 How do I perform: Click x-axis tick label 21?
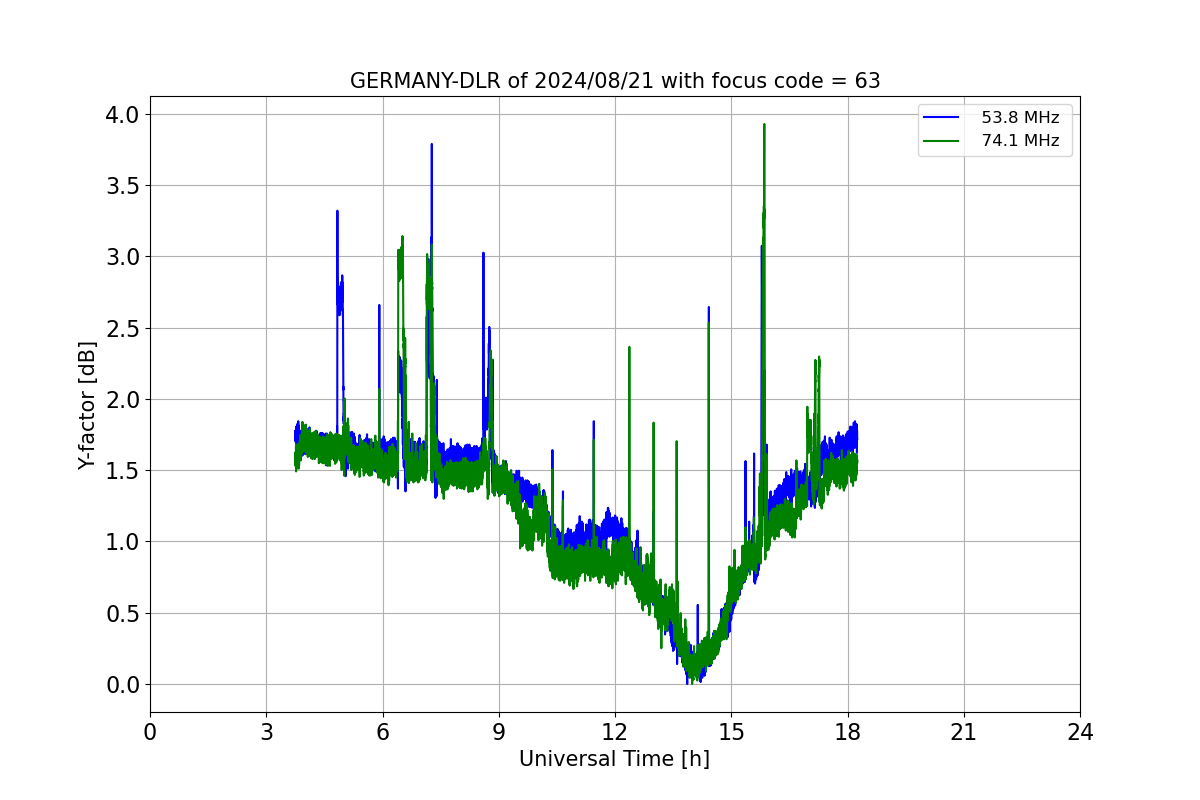[963, 732]
